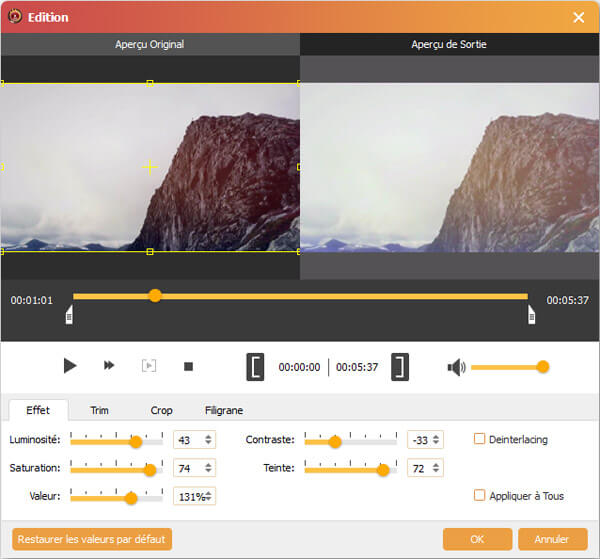Set clip end with right bracket icon

tap(400, 367)
